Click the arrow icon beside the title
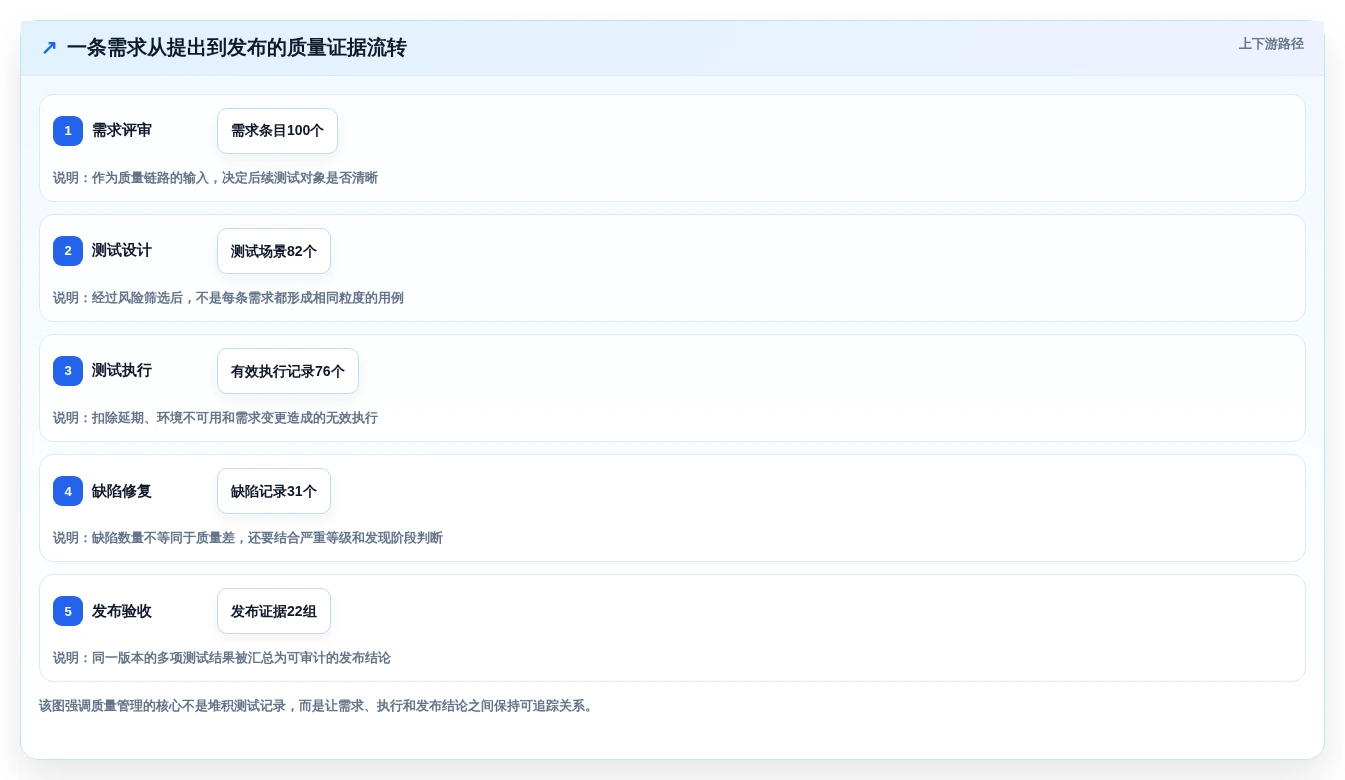The image size is (1345, 780). tap(49, 48)
